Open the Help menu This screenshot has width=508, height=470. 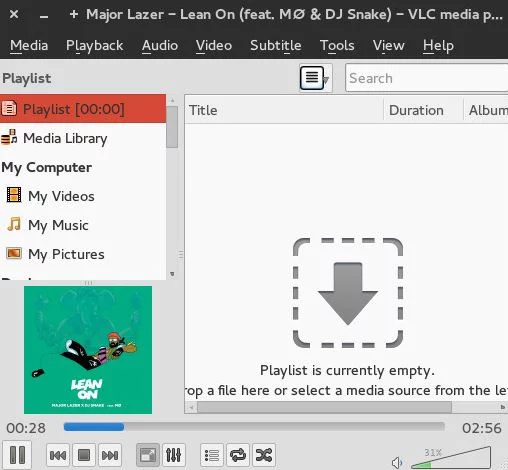coord(438,45)
